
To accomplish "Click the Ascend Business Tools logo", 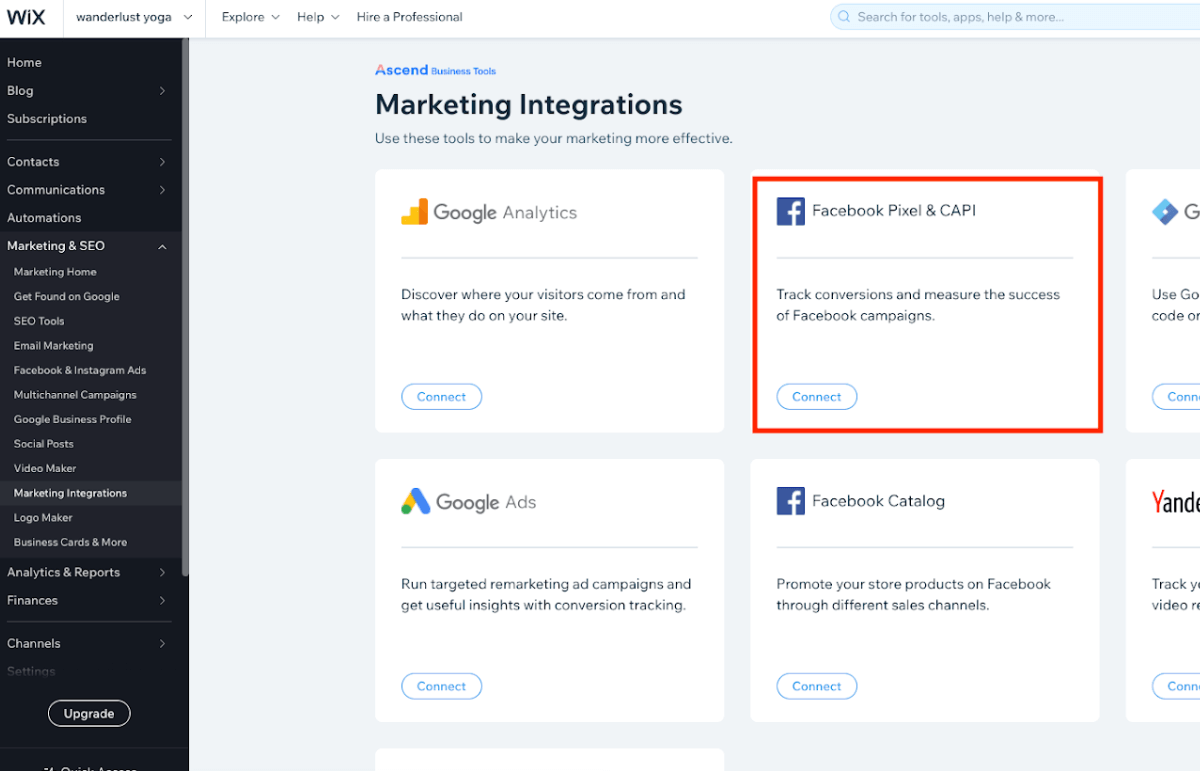I will pyautogui.click(x=435, y=69).
